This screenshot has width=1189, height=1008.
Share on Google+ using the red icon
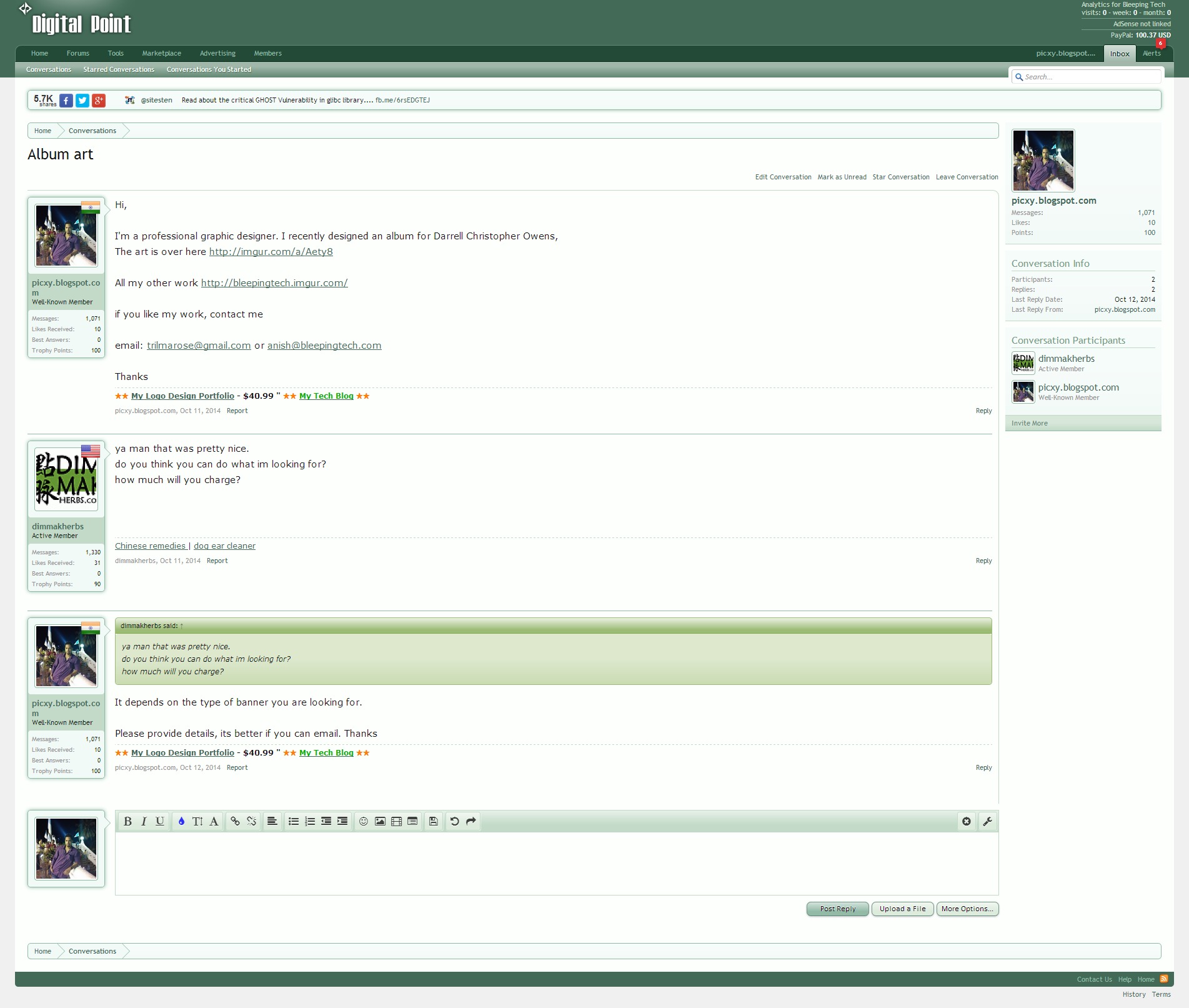click(x=99, y=100)
